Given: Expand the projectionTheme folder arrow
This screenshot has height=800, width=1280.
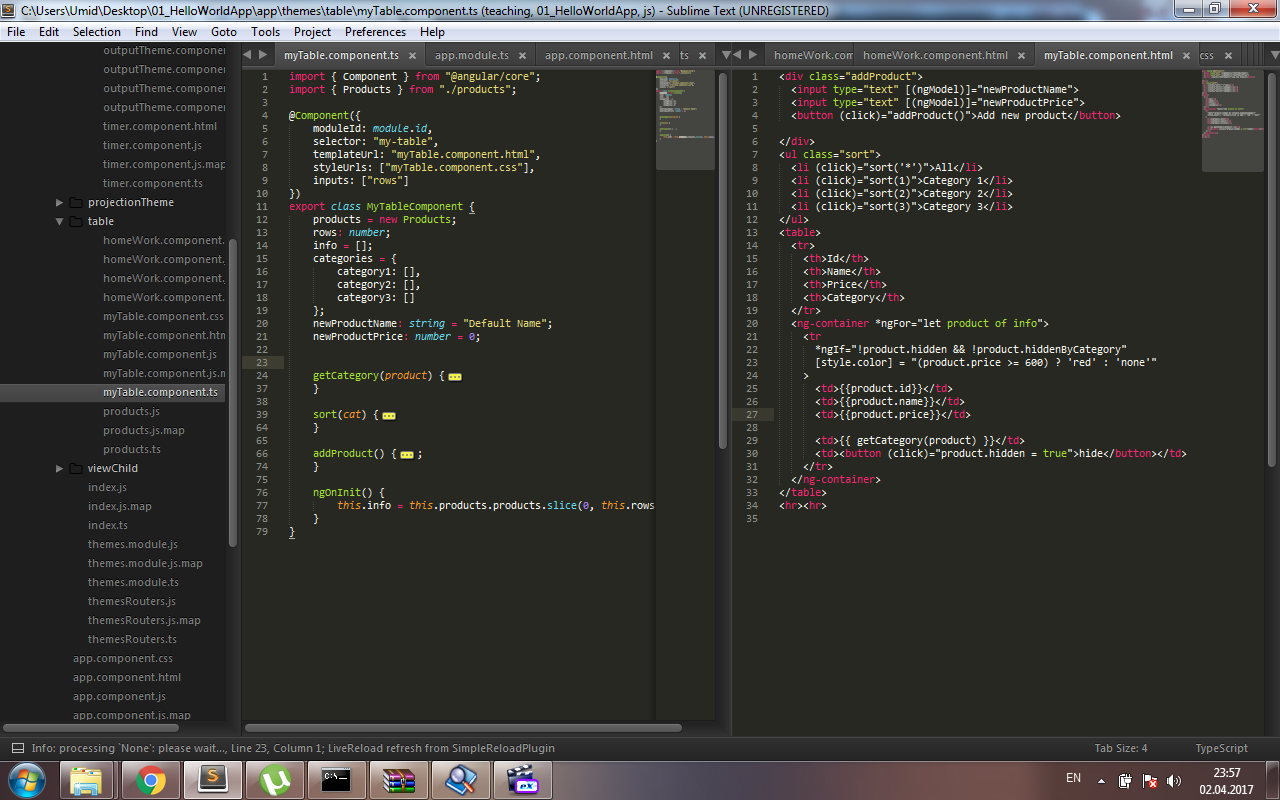Looking at the screenshot, I should click(60, 202).
